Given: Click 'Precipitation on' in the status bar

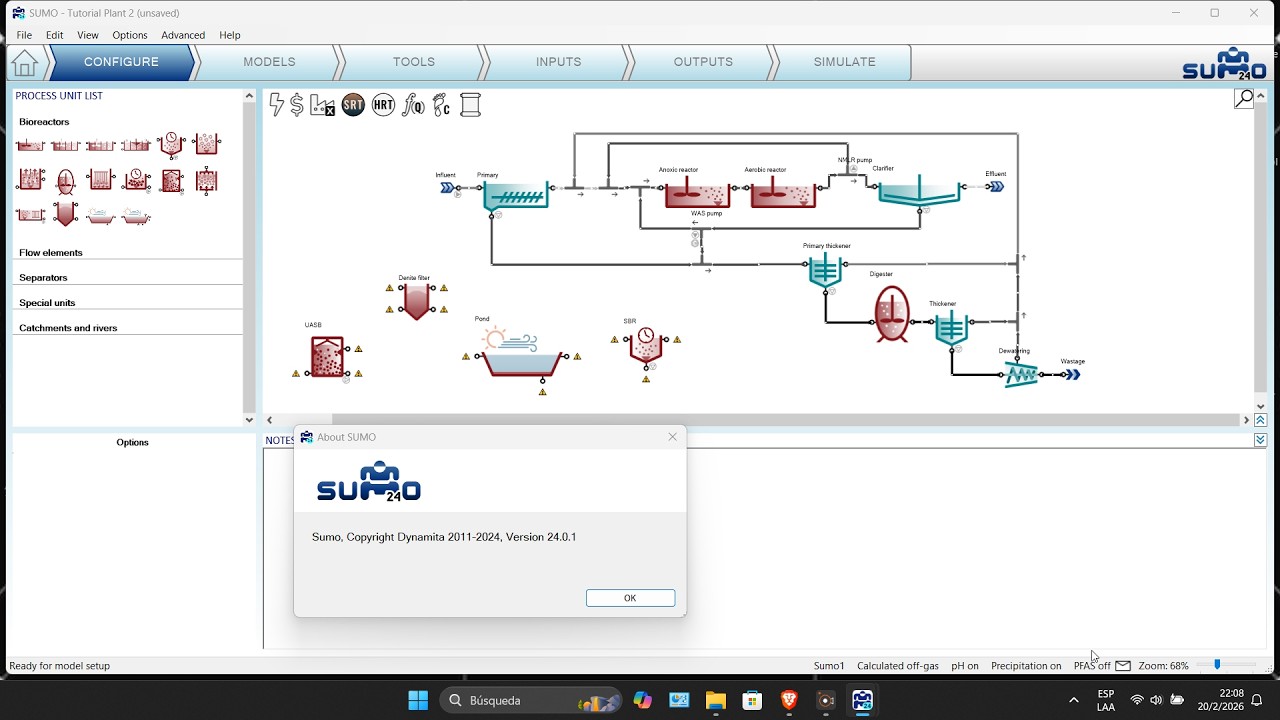Looking at the screenshot, I should click(1026, 666).
